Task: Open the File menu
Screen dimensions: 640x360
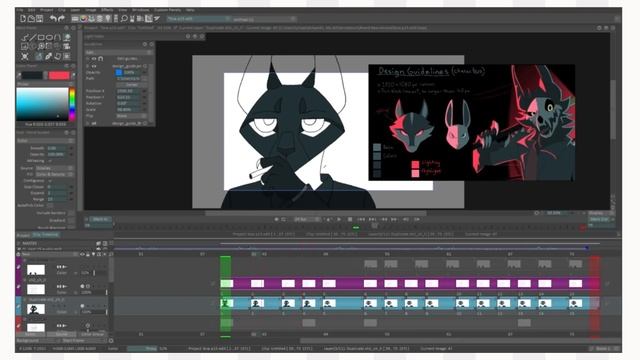Action: 20,10
